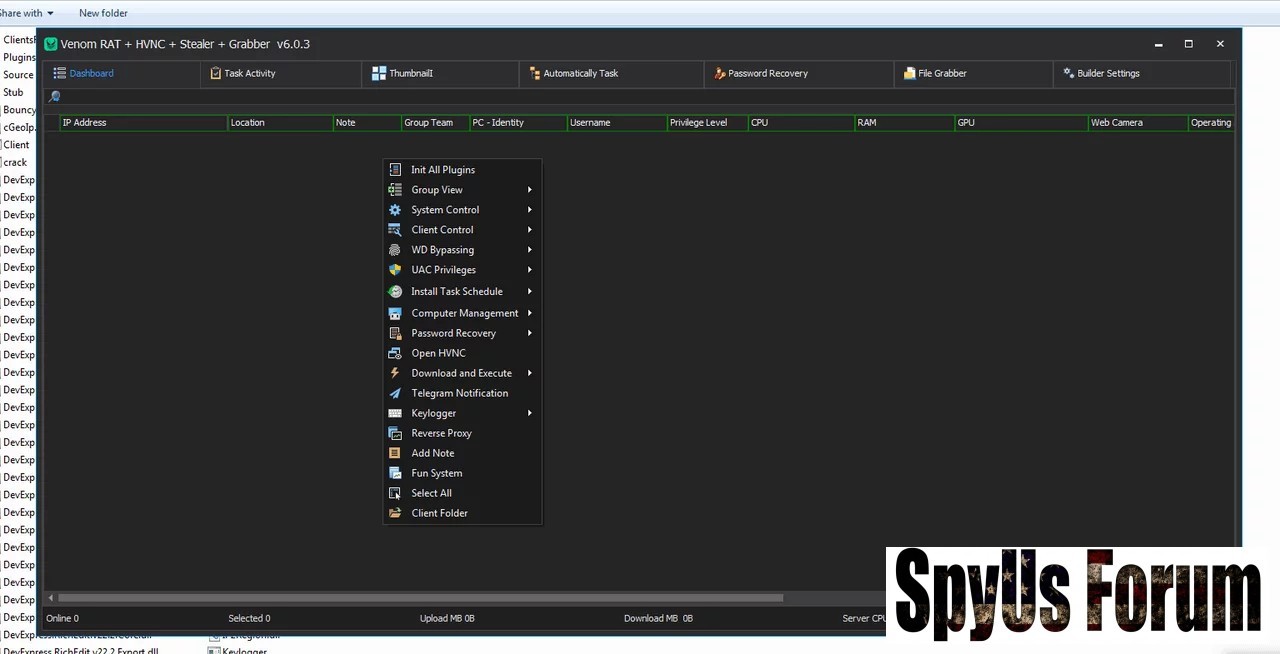The width and height of the screenshot is (1280, 654).
Task: Open the Share with dropdown in Explorer
Action: coord(28,13)
